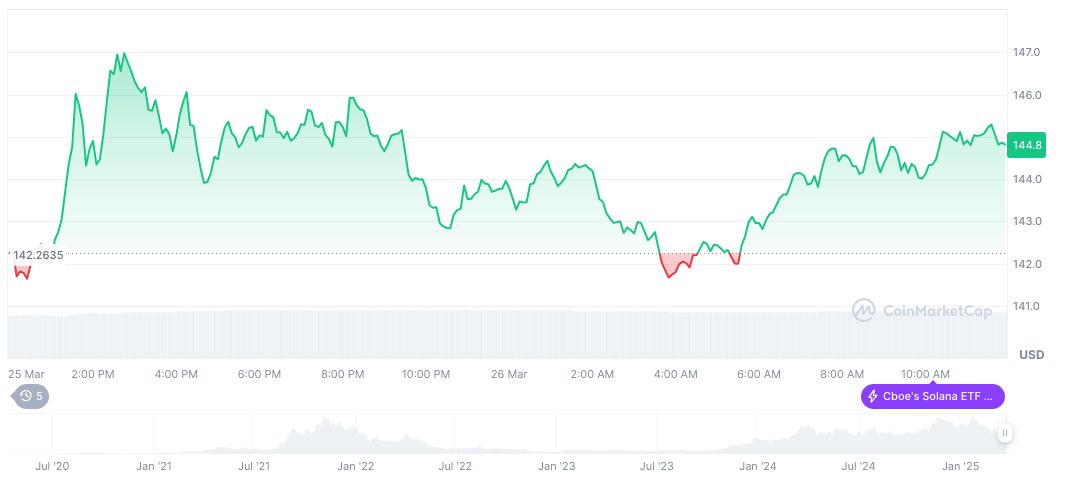
Task: Click the 6:00 AM time axis label
Action: (758, 374)
